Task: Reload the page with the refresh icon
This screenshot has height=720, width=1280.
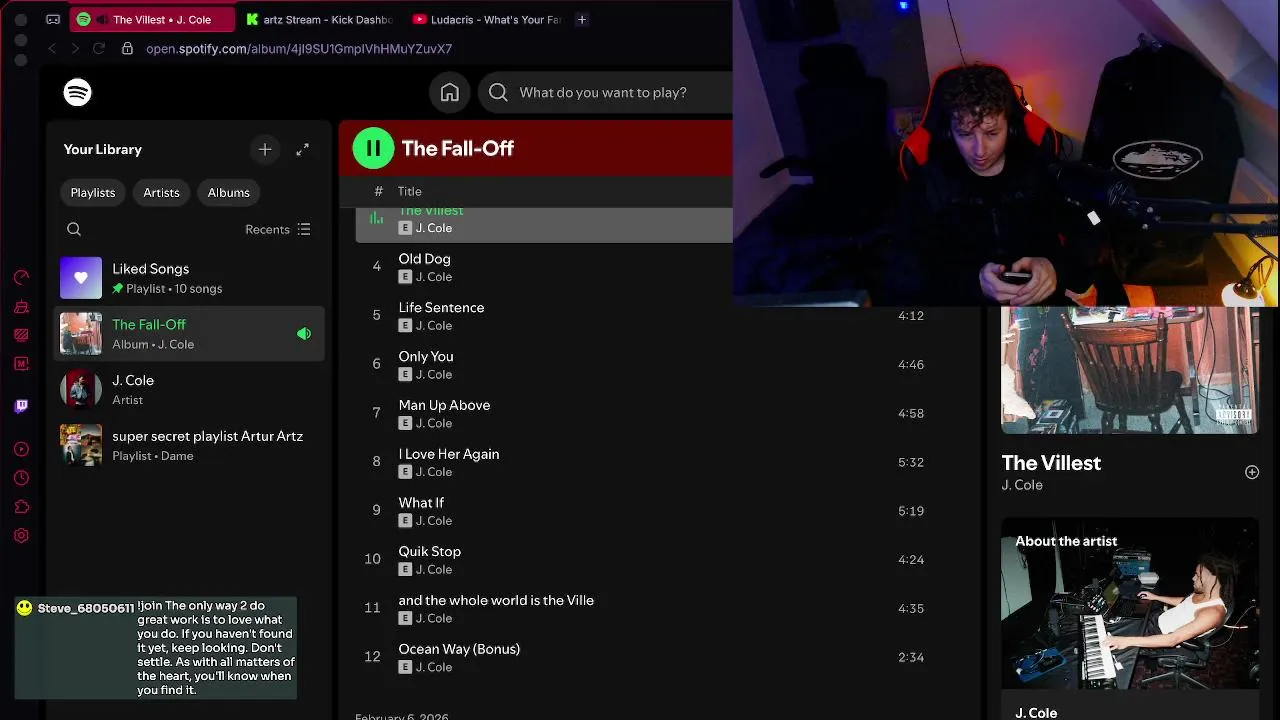Action: [x=99, y=48]
